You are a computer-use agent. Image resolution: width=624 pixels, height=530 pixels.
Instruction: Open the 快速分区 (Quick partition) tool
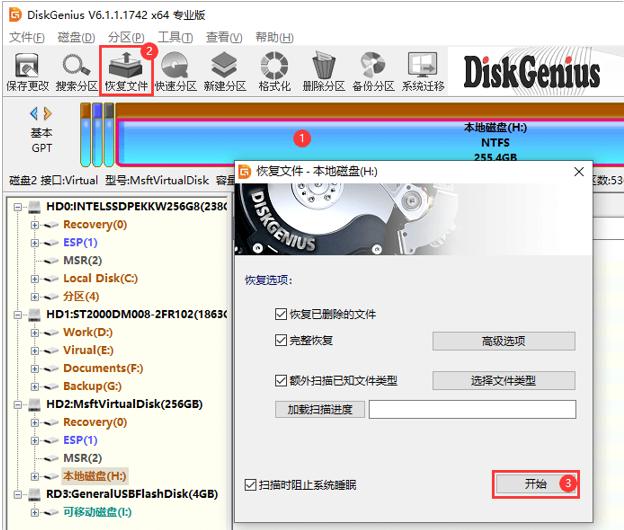click(176, 72)
